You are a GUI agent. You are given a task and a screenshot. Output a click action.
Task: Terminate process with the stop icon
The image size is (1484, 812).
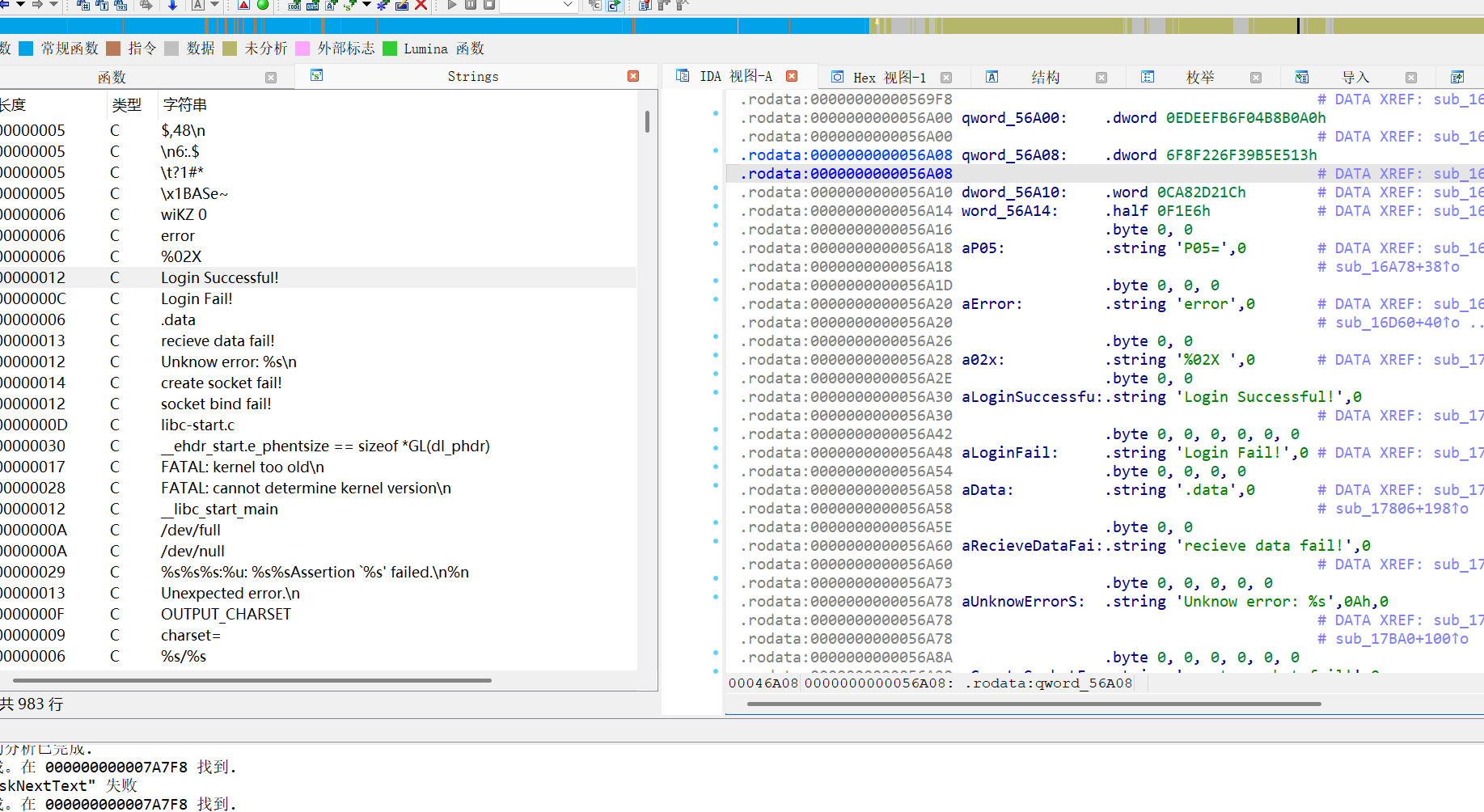coord(489,5)
